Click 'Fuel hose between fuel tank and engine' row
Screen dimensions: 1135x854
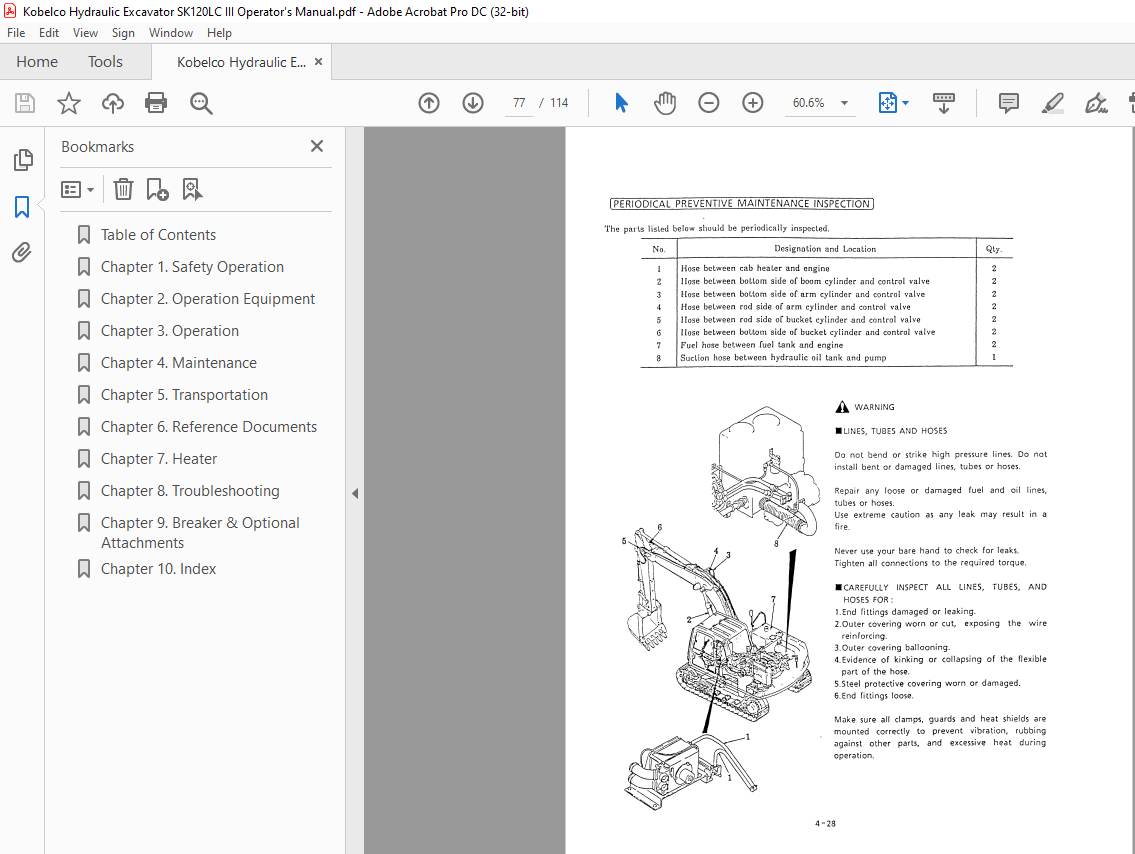827,345
